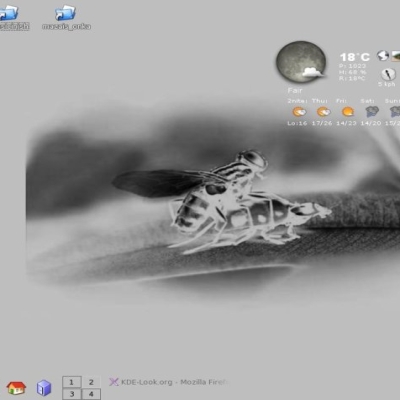Switch to virtual desktop 1 in pager
This screenshot has width=400, height=400.
tap(71, 382)
